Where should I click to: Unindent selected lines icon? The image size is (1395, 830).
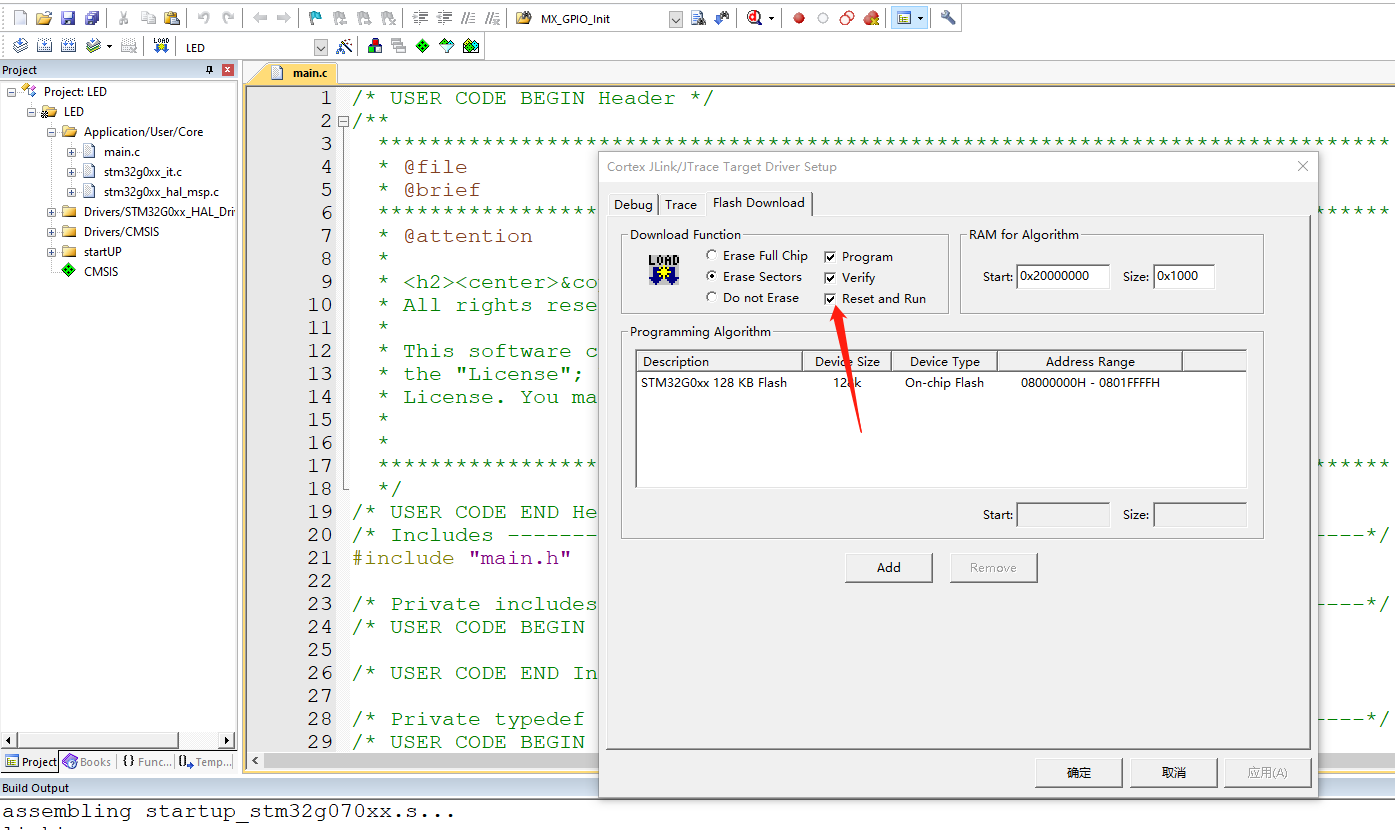click(x=444, y=18)
